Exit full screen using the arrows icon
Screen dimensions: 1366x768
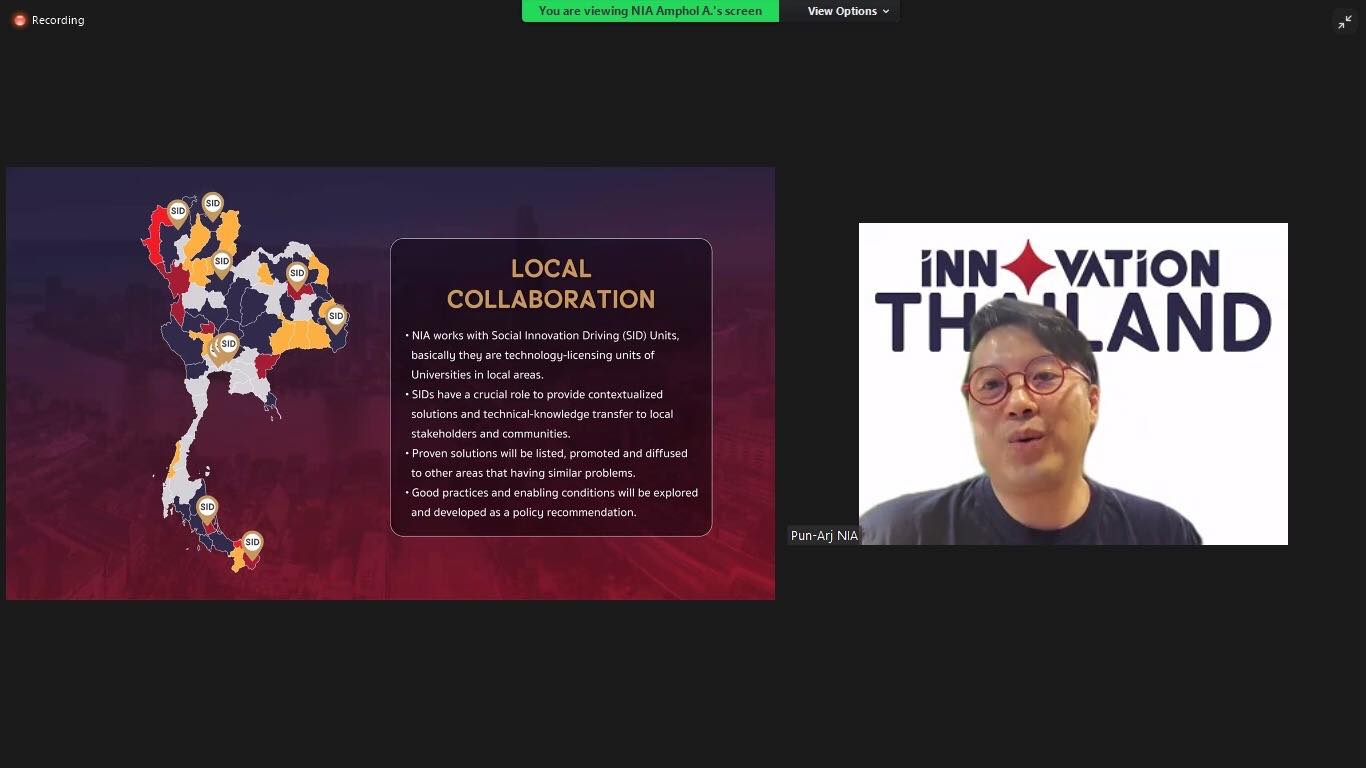pyautogui.click(x=1345, y=22)
